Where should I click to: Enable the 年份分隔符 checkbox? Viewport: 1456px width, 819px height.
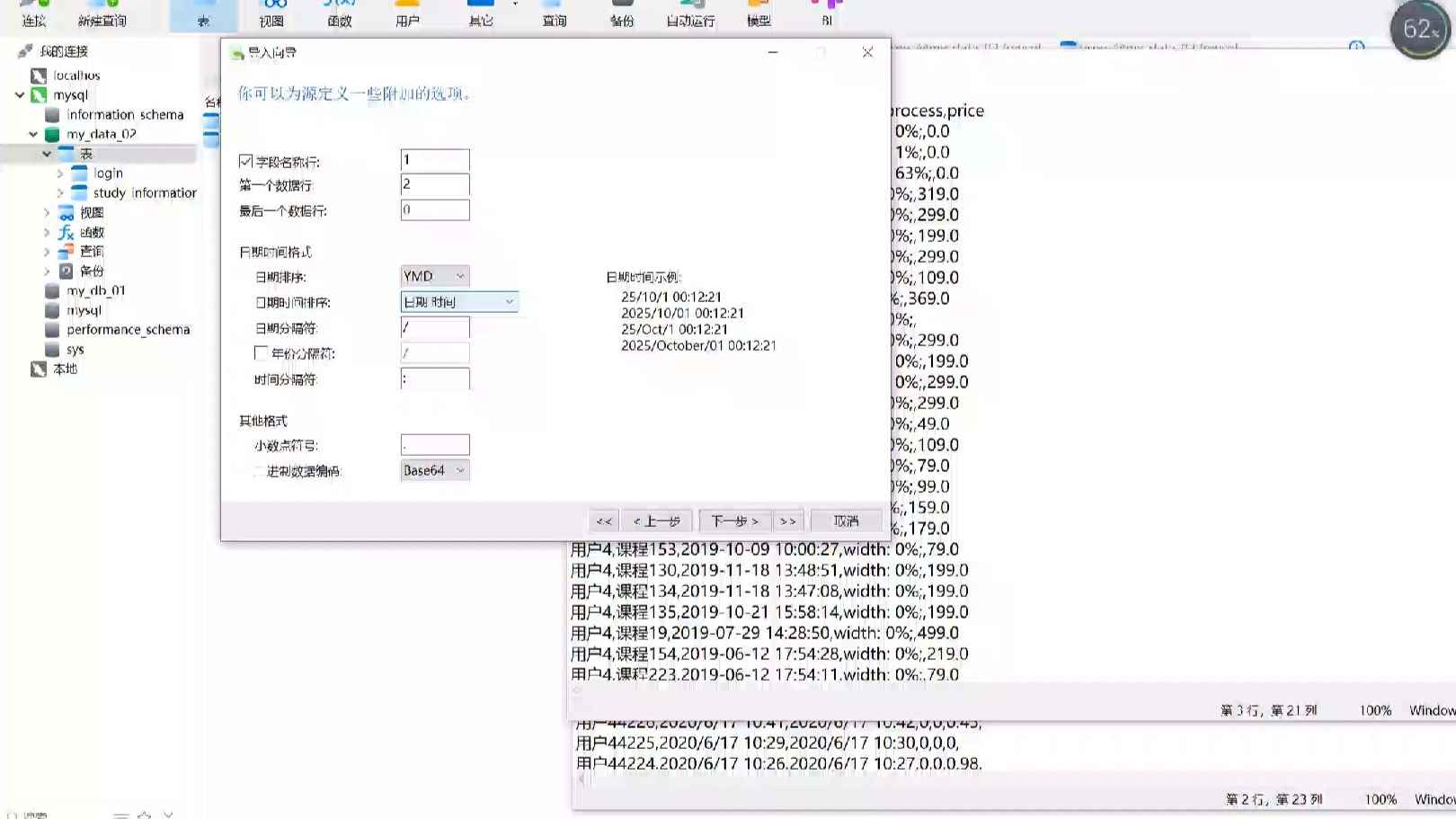coord(261,353)
